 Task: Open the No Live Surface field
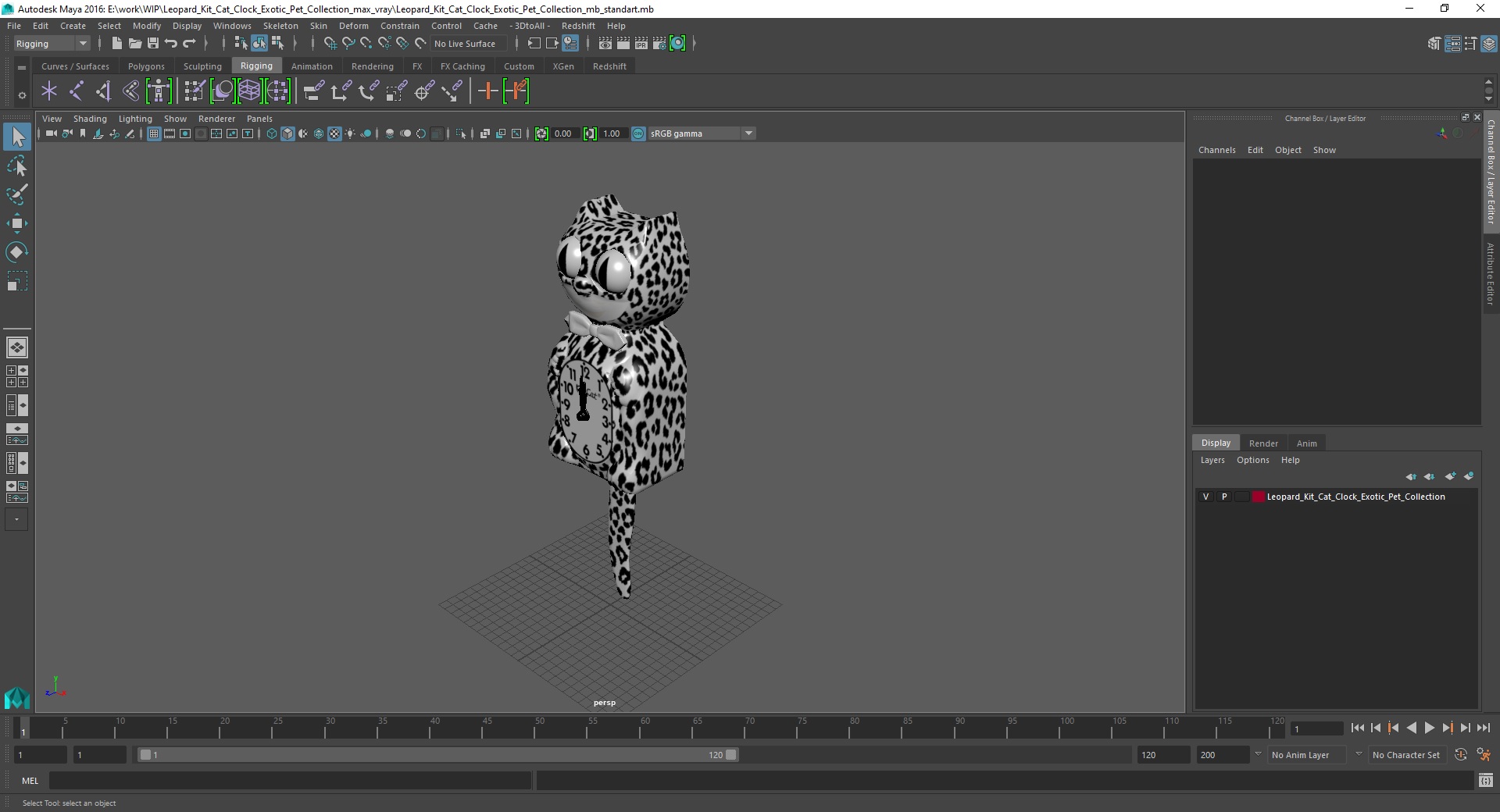pyautogui.click(x=470, y=44)
